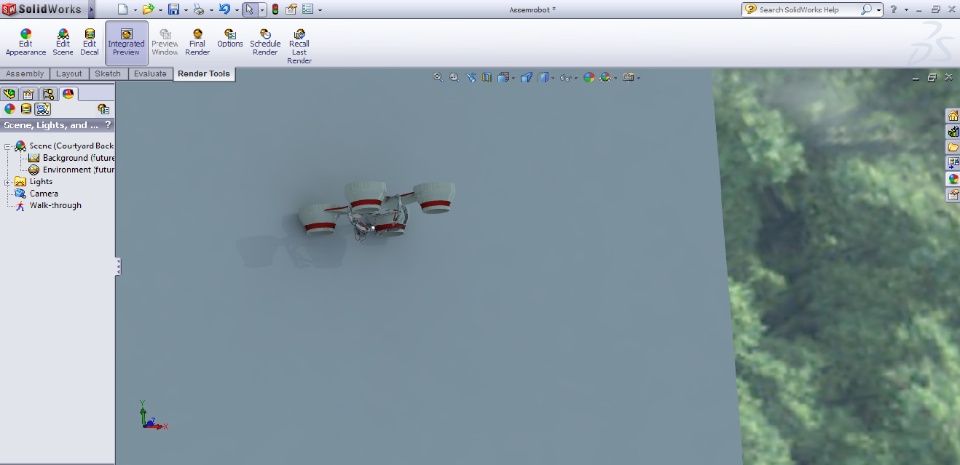
Task: Switch to the Assembly tab
Action: (x=24, y=73)
